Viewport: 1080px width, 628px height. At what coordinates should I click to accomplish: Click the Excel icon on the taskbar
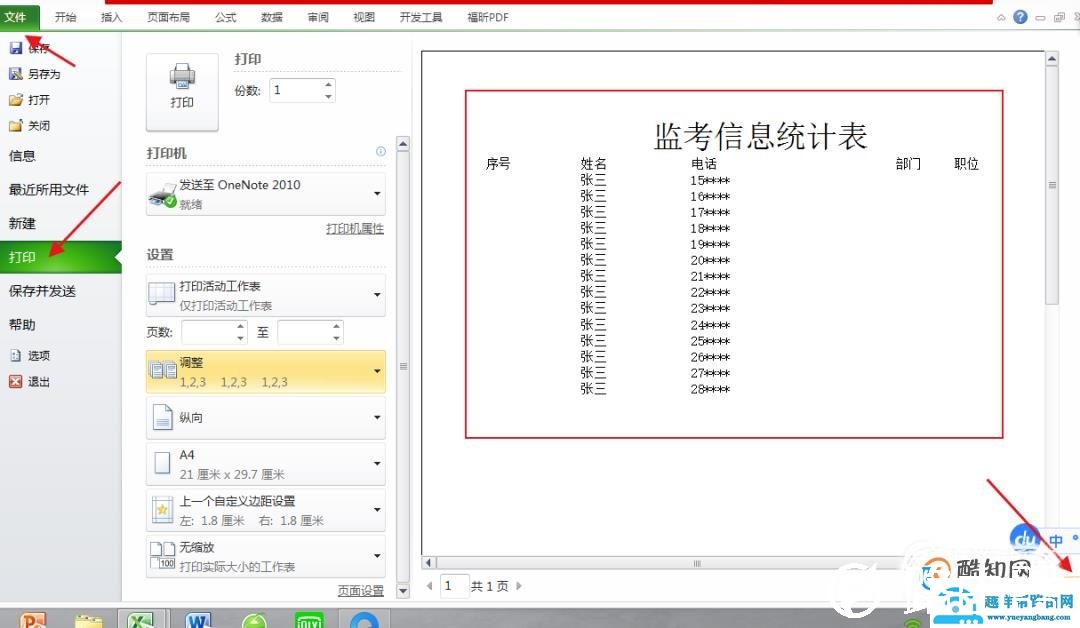click(x=141, y=620)
